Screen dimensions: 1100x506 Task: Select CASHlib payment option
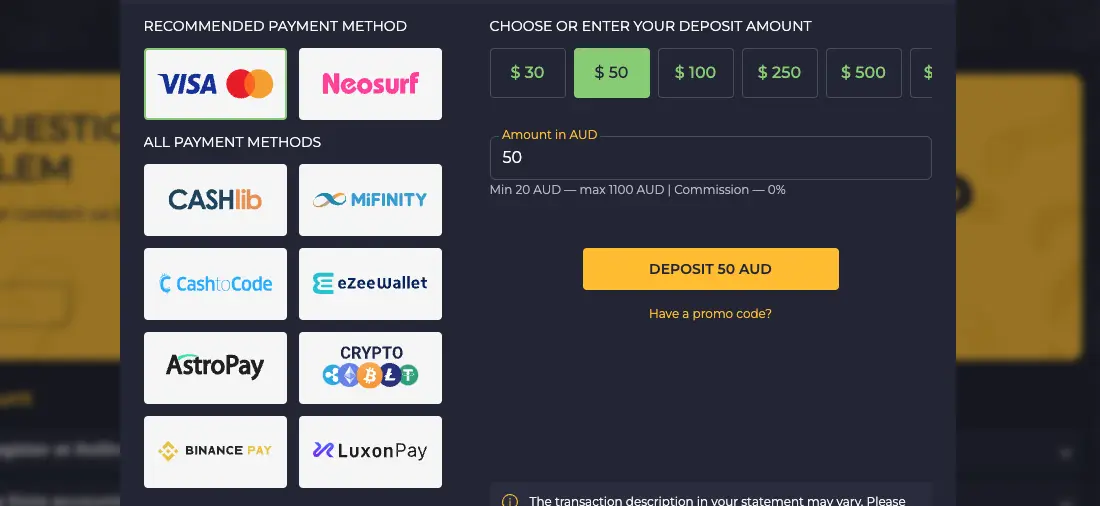click(215, 200)
